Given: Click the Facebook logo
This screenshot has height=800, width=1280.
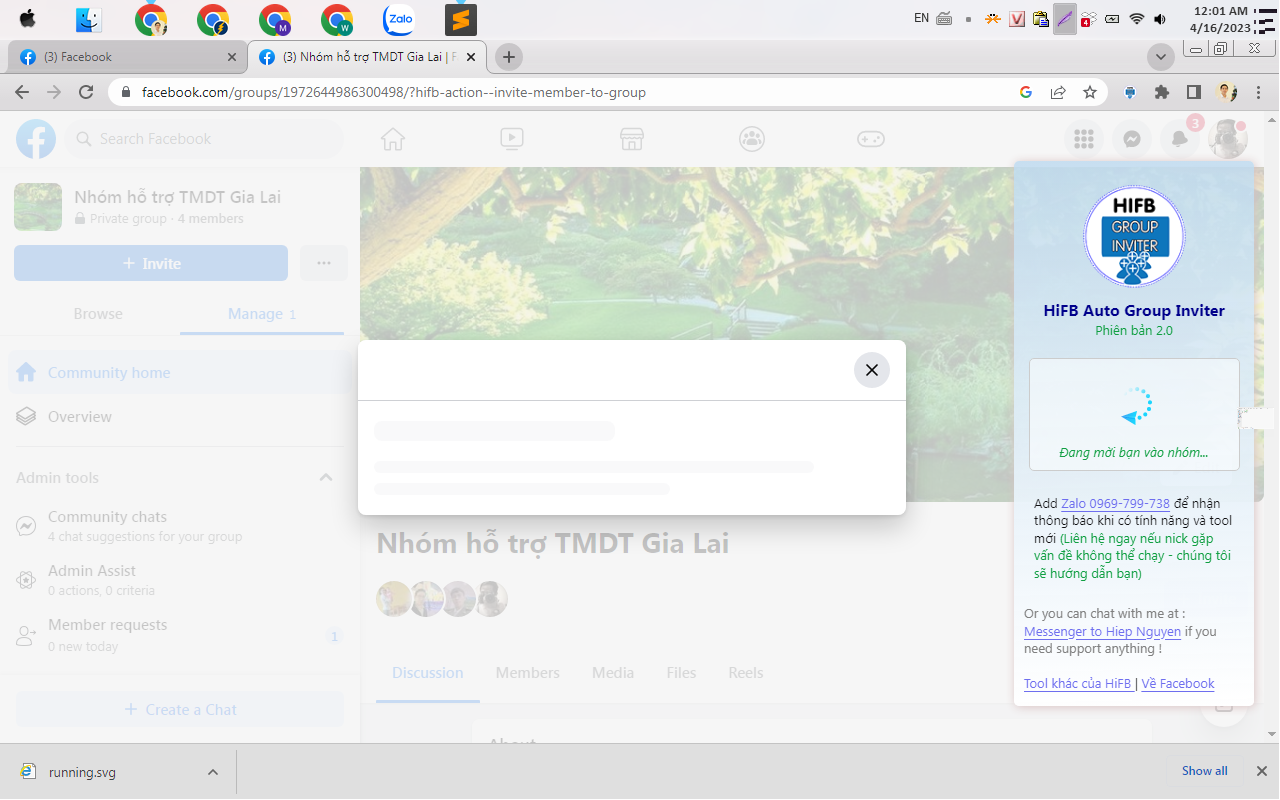Looking at the screenshot, I should [x=36, y=139].
